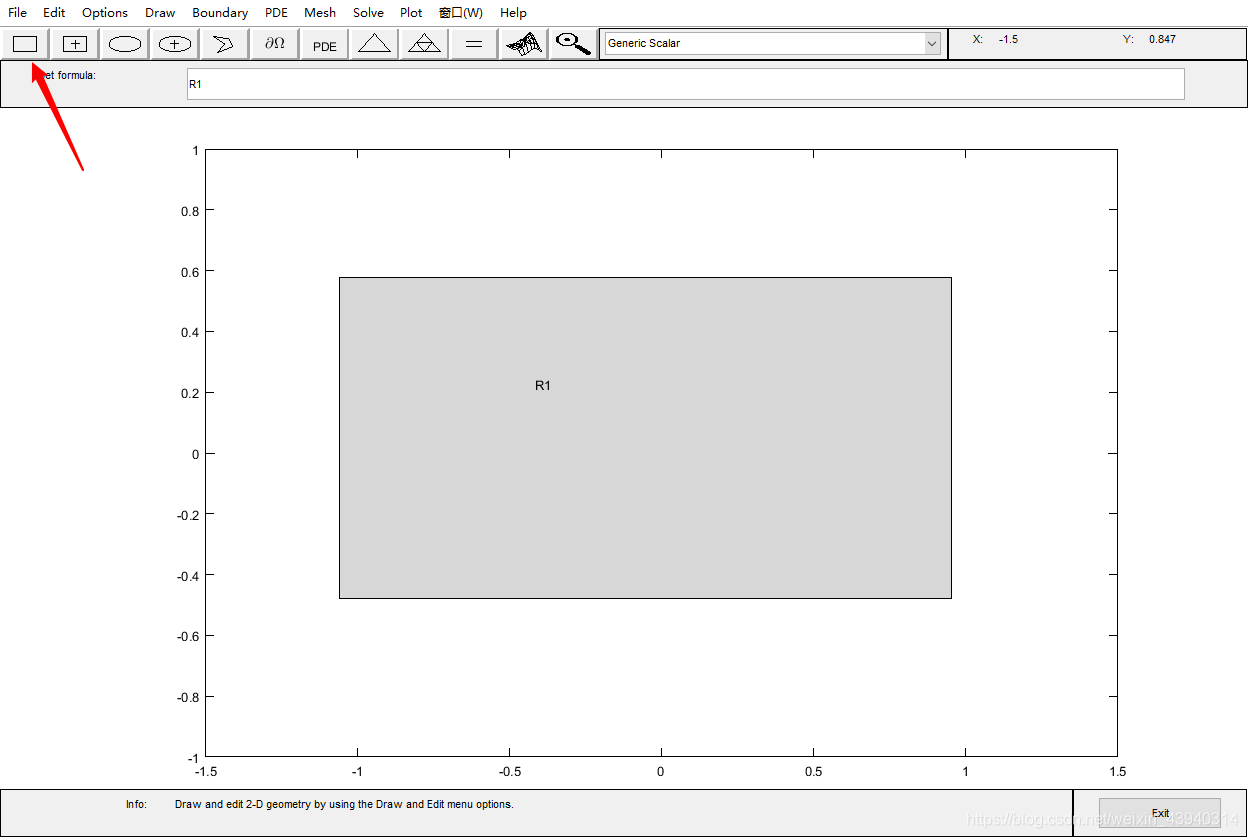Click the X coordinate value -1.5
The image size is (1248, 838).
pyautogui.click(x=1008, y=39)
